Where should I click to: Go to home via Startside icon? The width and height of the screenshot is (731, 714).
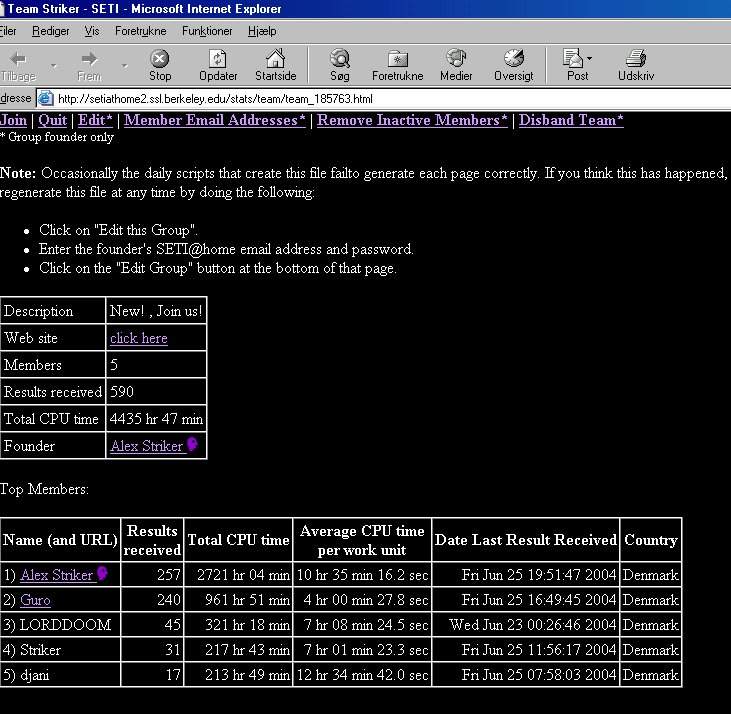[275, 58]
